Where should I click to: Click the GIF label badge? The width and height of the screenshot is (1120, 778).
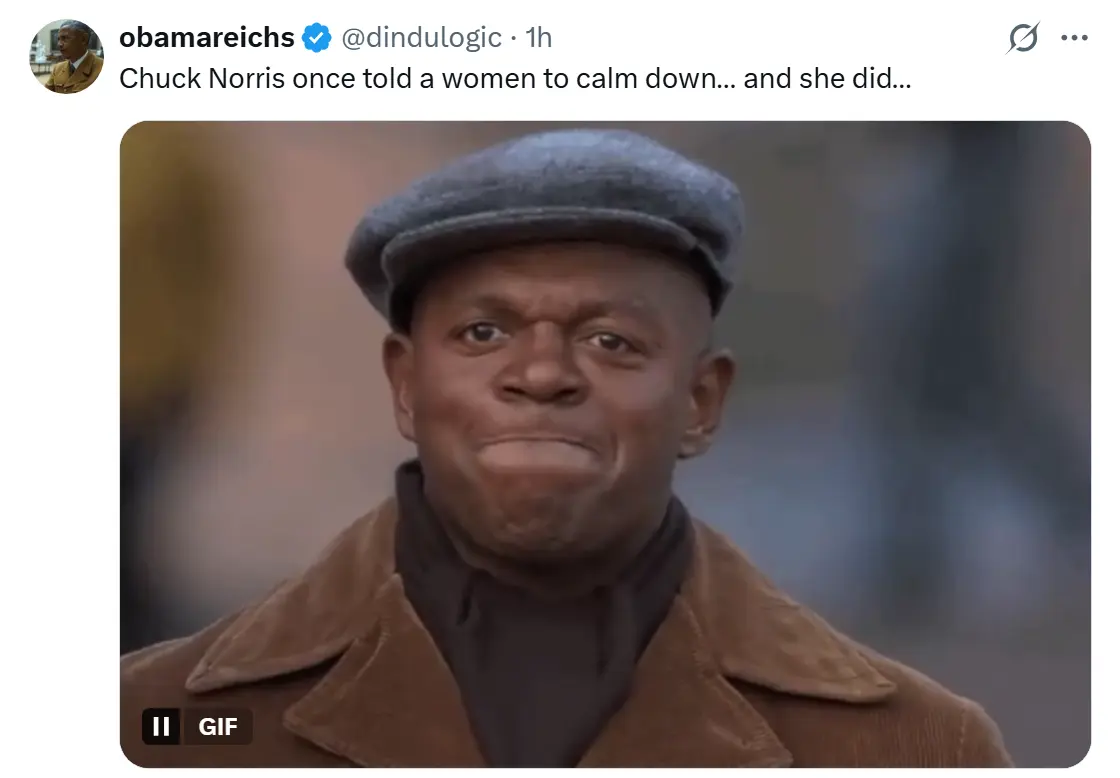pos(217,727)
